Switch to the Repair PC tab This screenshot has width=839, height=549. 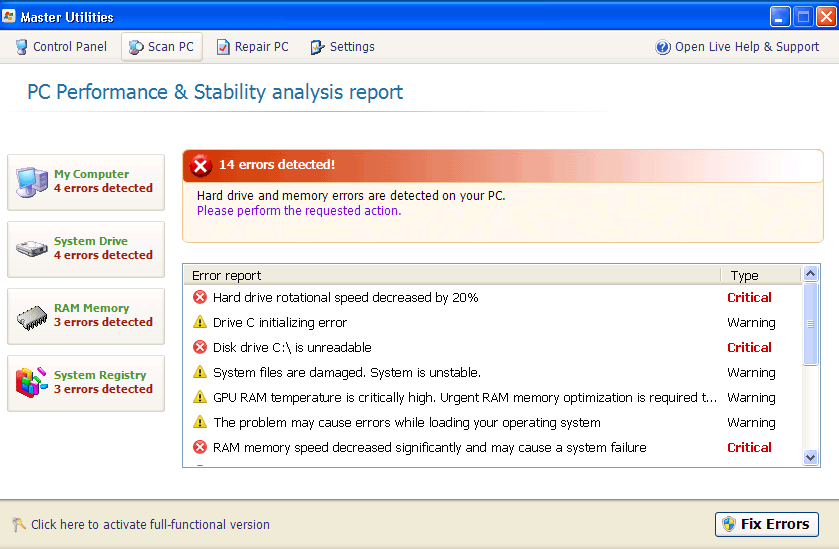click(252, 47)
